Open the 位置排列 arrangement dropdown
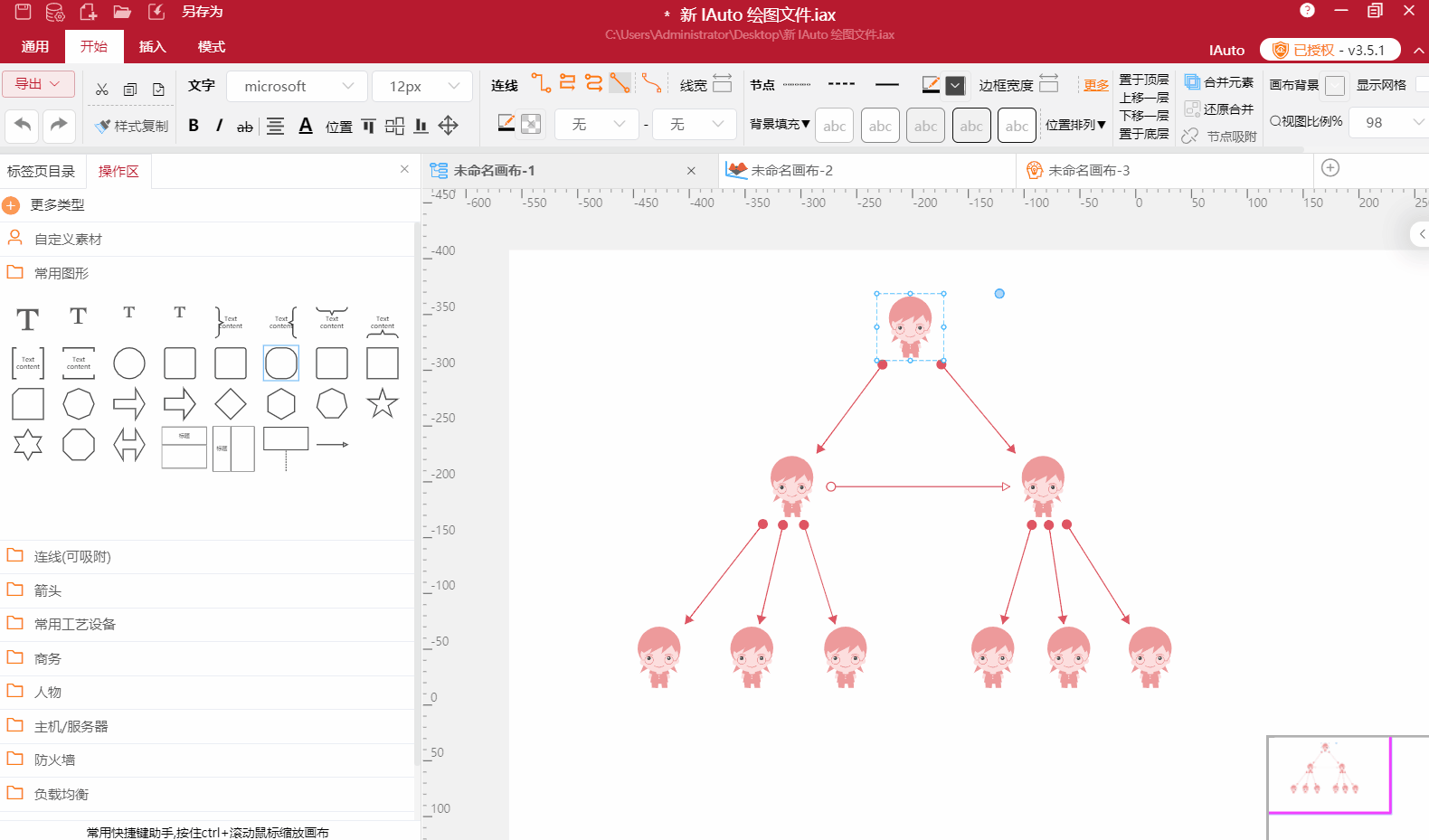 (1075, 125)
